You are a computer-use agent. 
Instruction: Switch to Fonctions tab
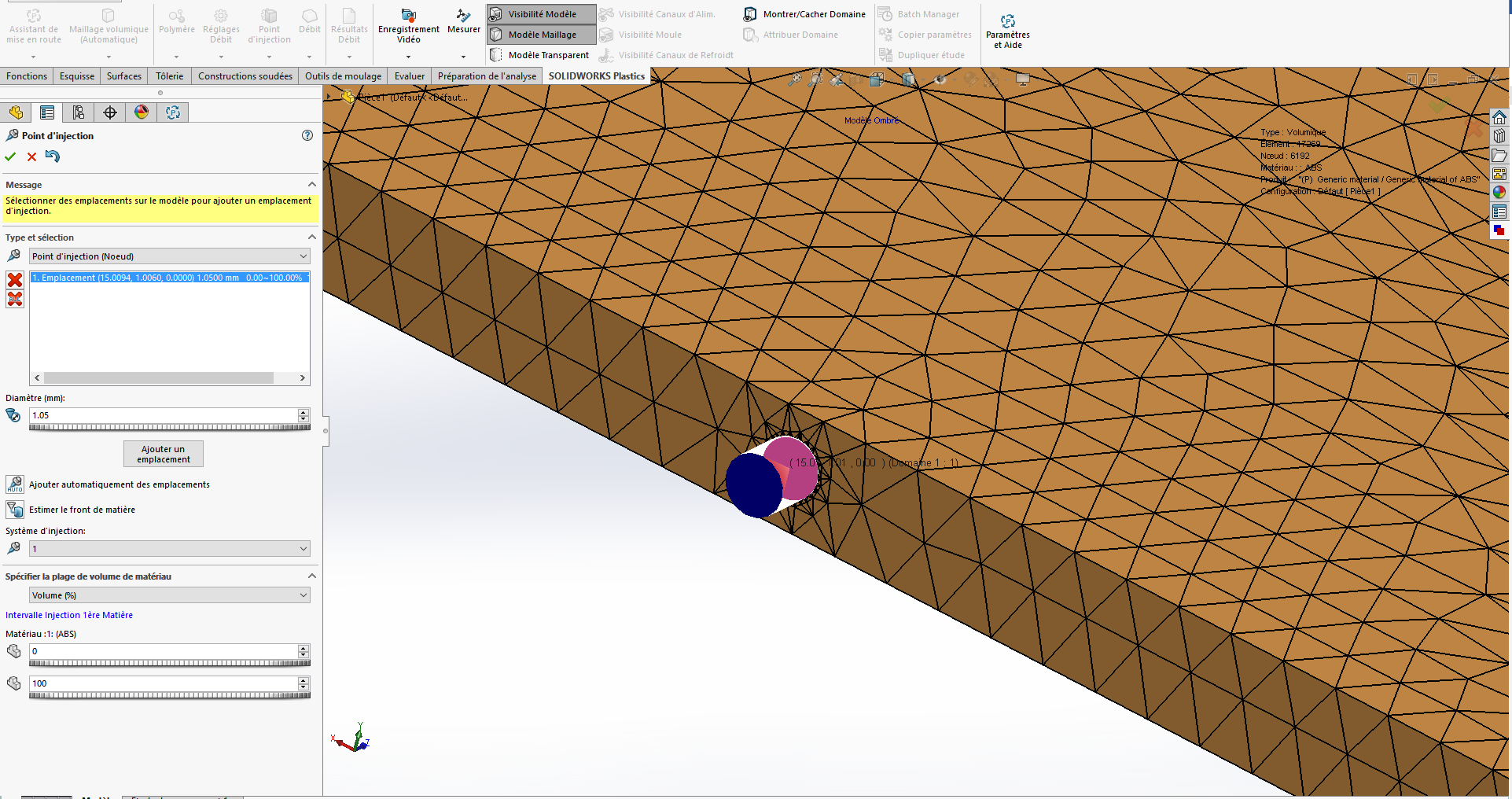point(27,76)
